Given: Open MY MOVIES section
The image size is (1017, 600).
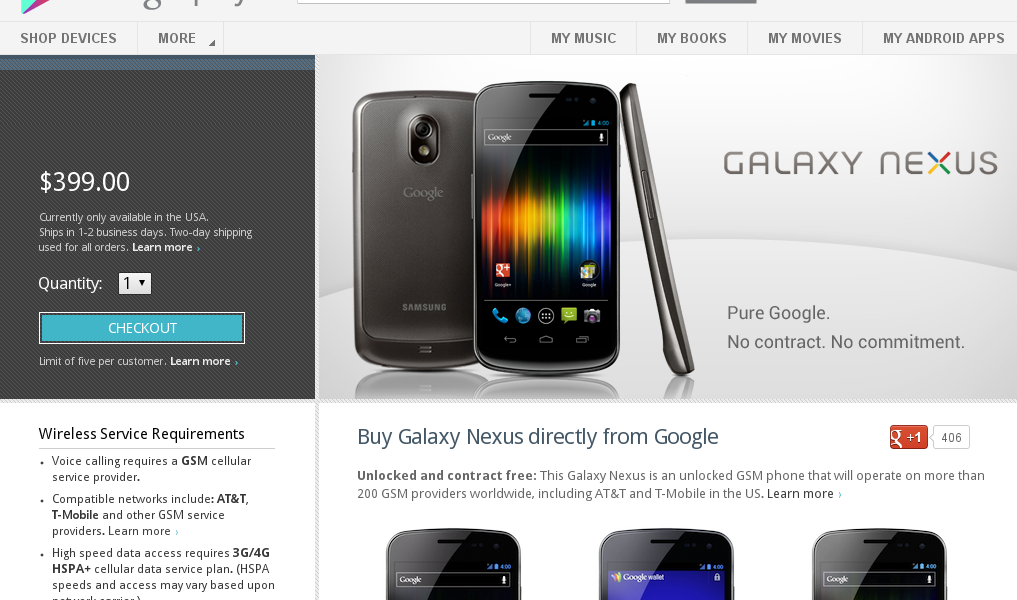Looking at the screenshot, I should pos(805,38).
